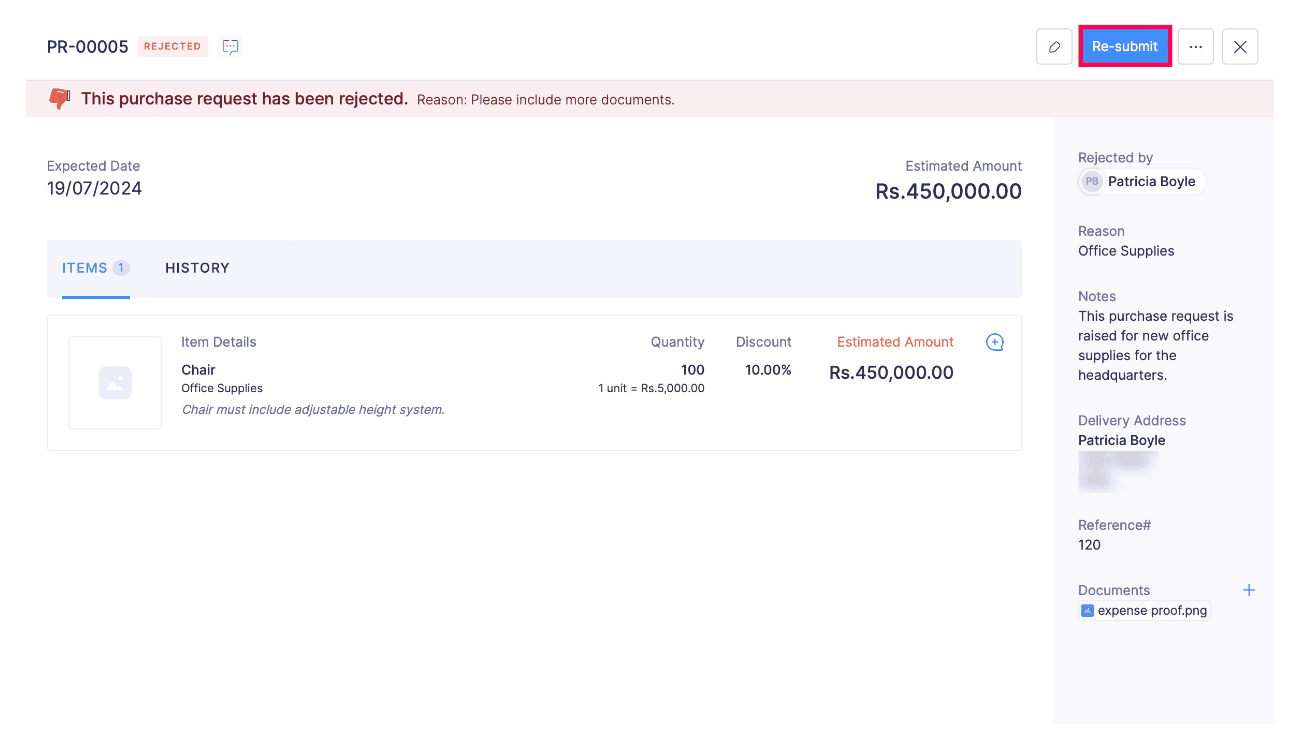Open the expense proof.png document
The width and height of the screenshot is (1294, 754).
click(x=1150, y=610)
